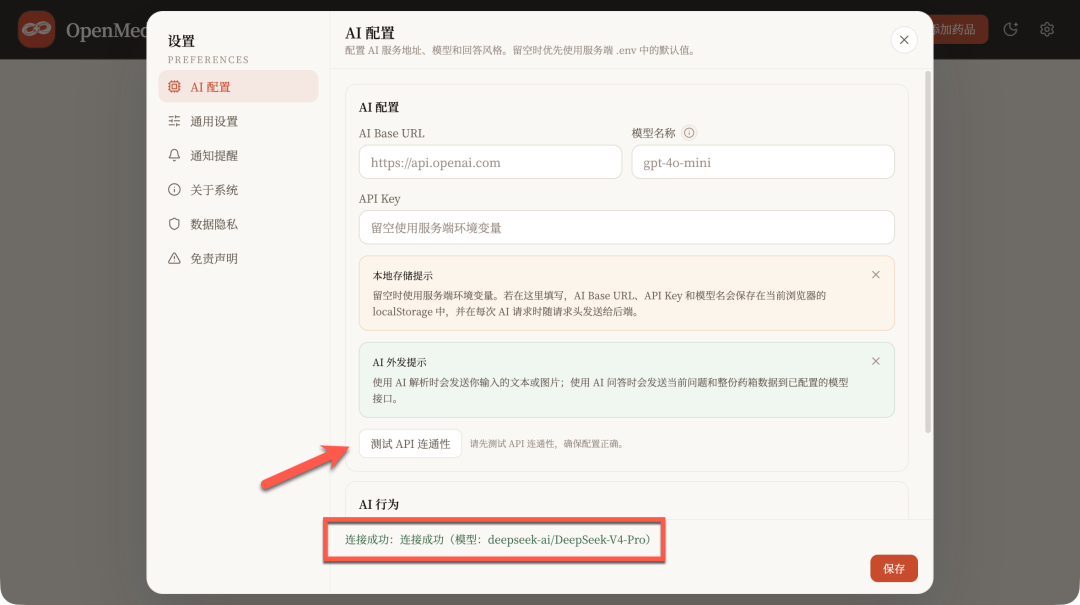Click the warning triangle icon beside 免责声明

pos(174,258)
